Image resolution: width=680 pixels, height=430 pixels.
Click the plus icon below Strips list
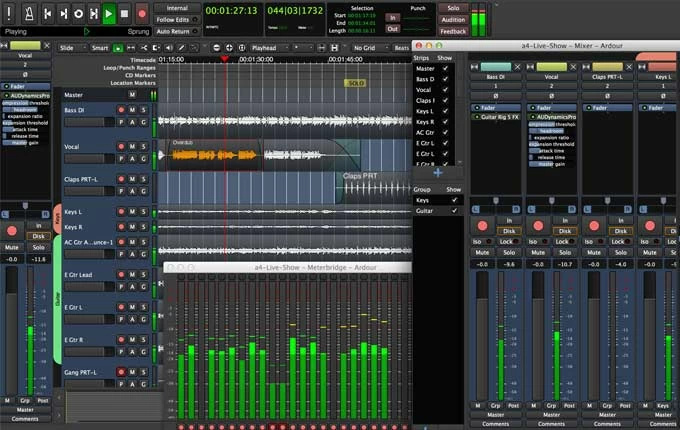tap(437, 173)
